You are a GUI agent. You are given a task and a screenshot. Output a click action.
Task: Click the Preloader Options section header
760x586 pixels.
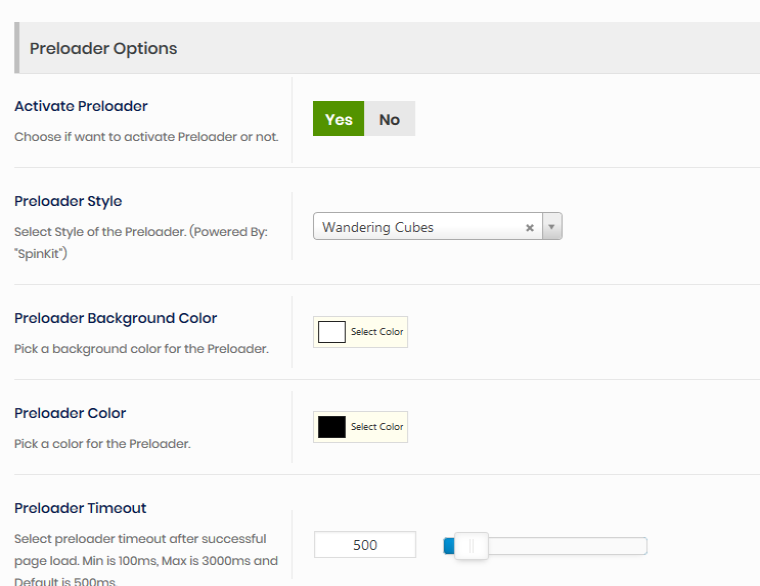(x=103, y=48)
